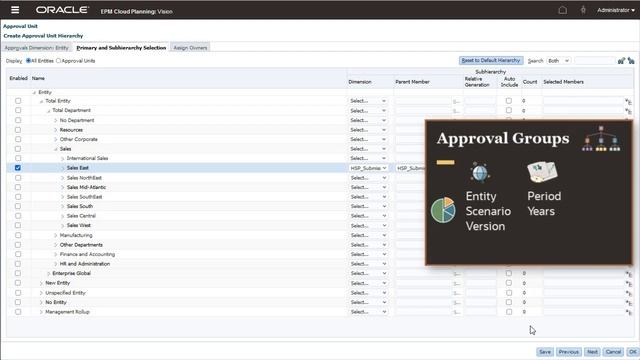Uncheck the Sales East enabled checkbox
The width and height of the screenshot is (640, 360).
pyautogui.click(x=18, y=168)
